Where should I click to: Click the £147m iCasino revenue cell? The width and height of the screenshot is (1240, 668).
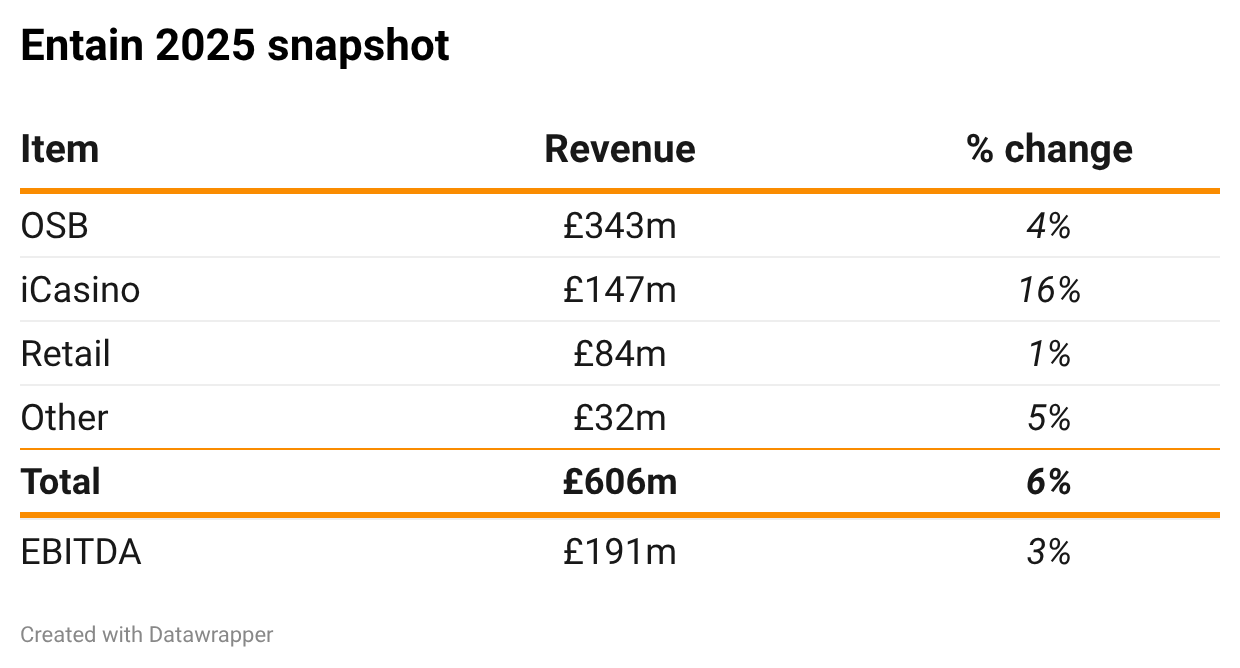(x=620, y=290)
